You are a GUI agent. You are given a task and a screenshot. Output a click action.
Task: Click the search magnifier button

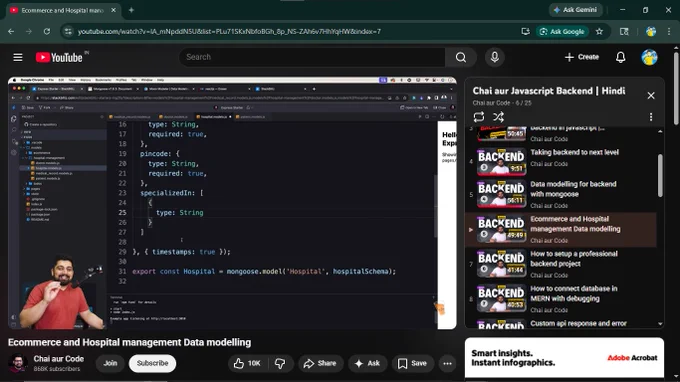[x=461, y=57]
